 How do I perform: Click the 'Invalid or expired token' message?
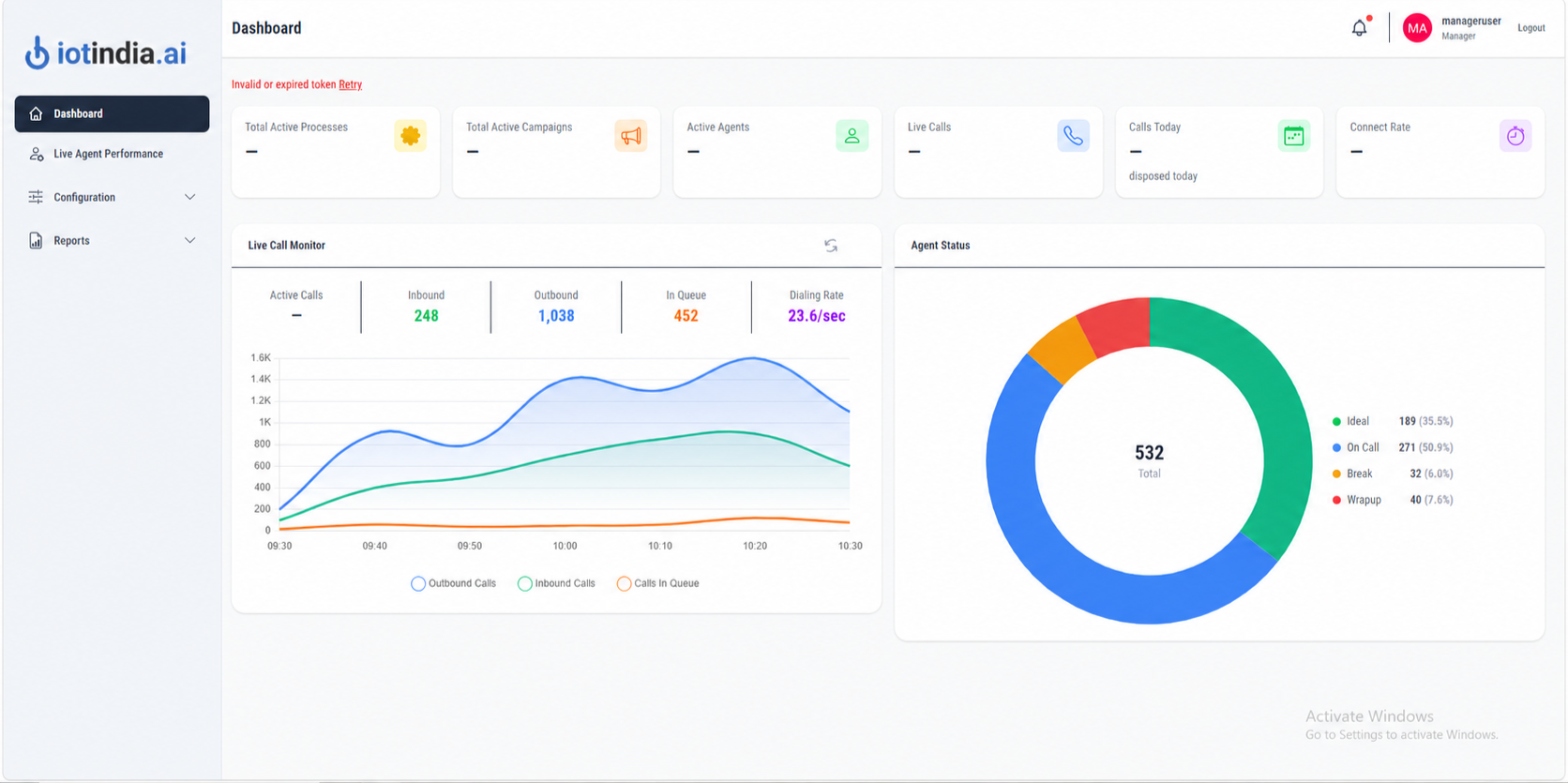pos(283,84)
